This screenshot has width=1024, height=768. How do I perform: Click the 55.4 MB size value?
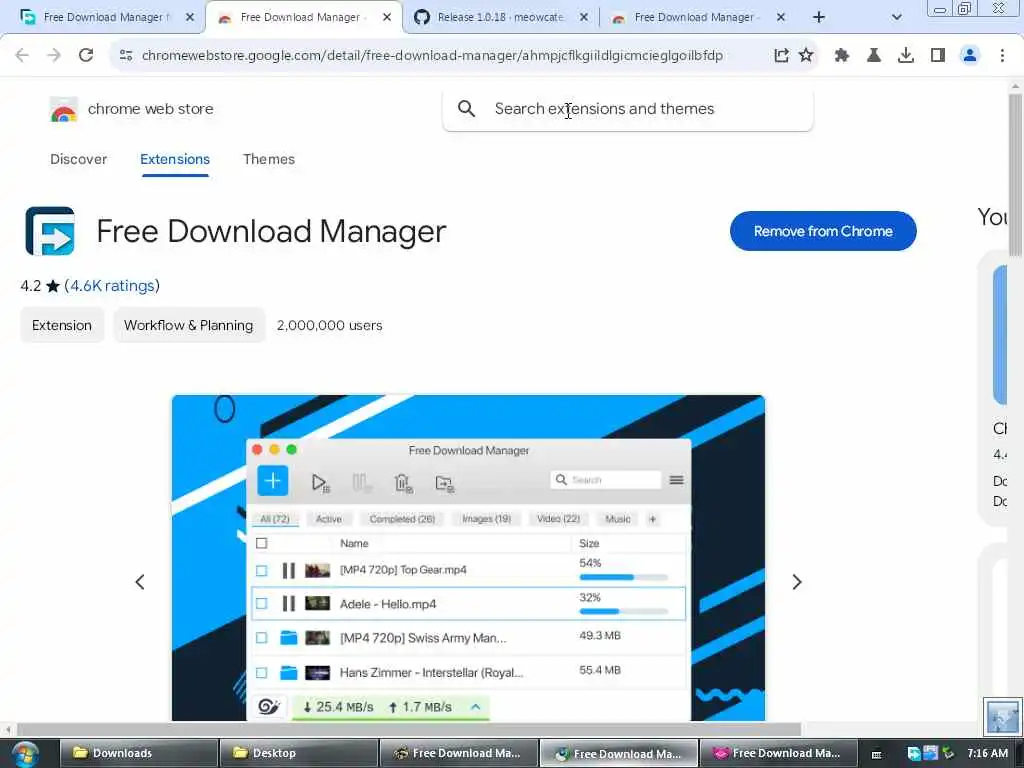click(x=600, y=670)
